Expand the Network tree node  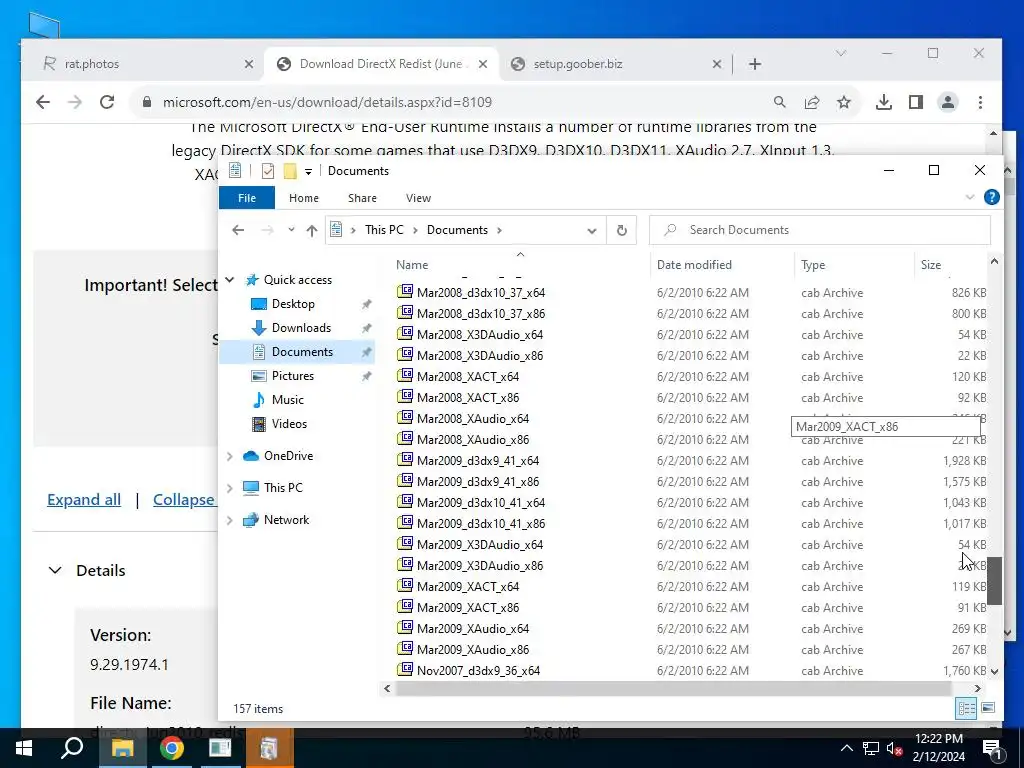pos(229,520)
